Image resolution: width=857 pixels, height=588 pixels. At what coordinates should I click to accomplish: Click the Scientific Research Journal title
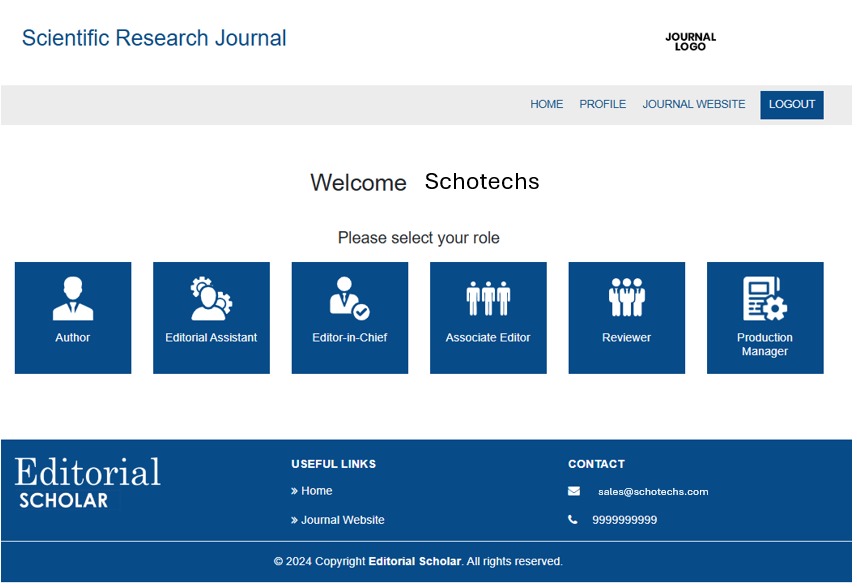(x=154, y=39)
